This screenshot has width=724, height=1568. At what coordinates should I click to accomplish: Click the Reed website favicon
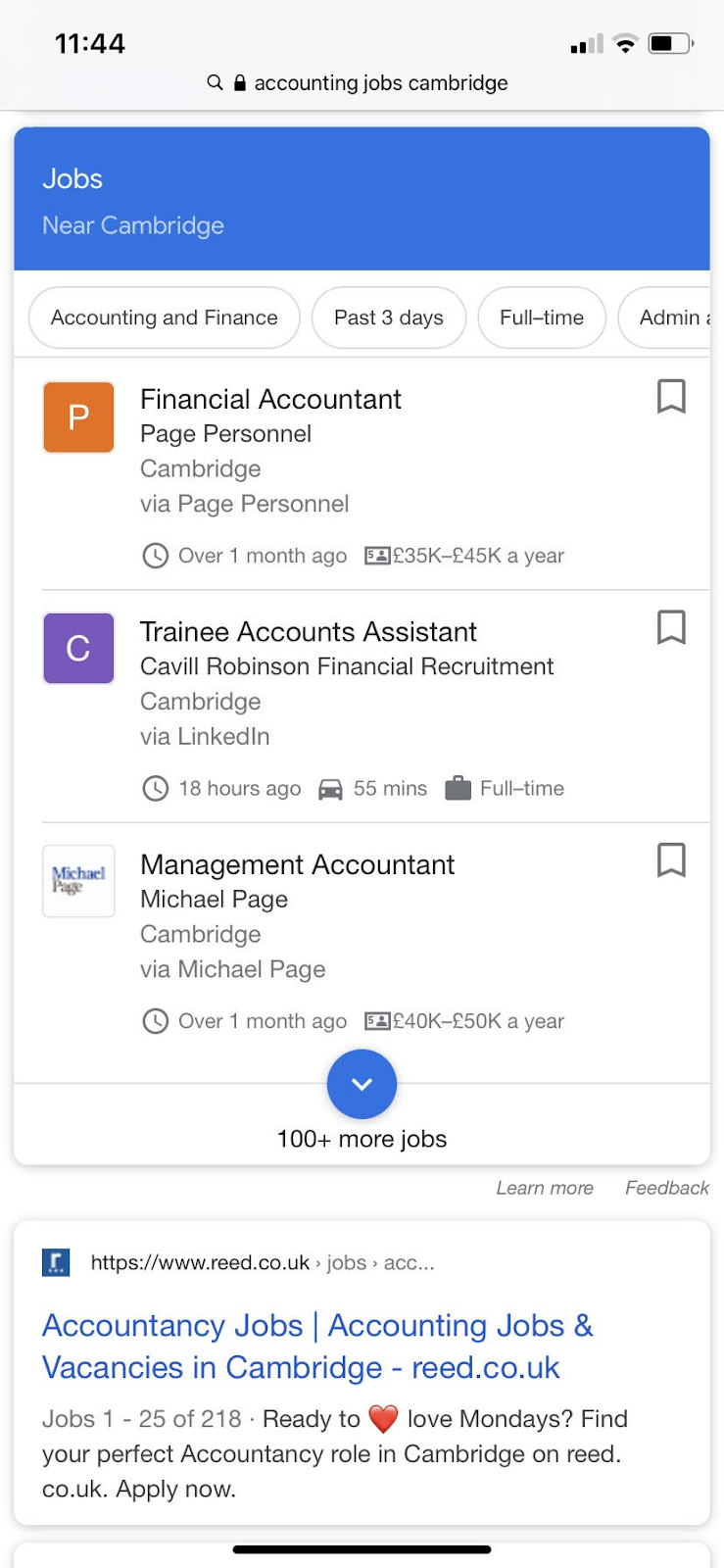[x=56, y=1262]
